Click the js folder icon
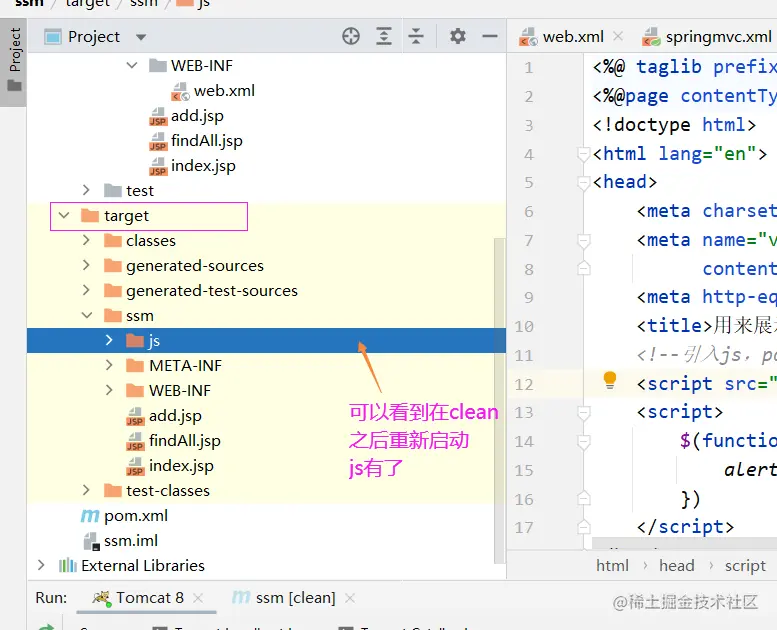 (x=135, y=341)
